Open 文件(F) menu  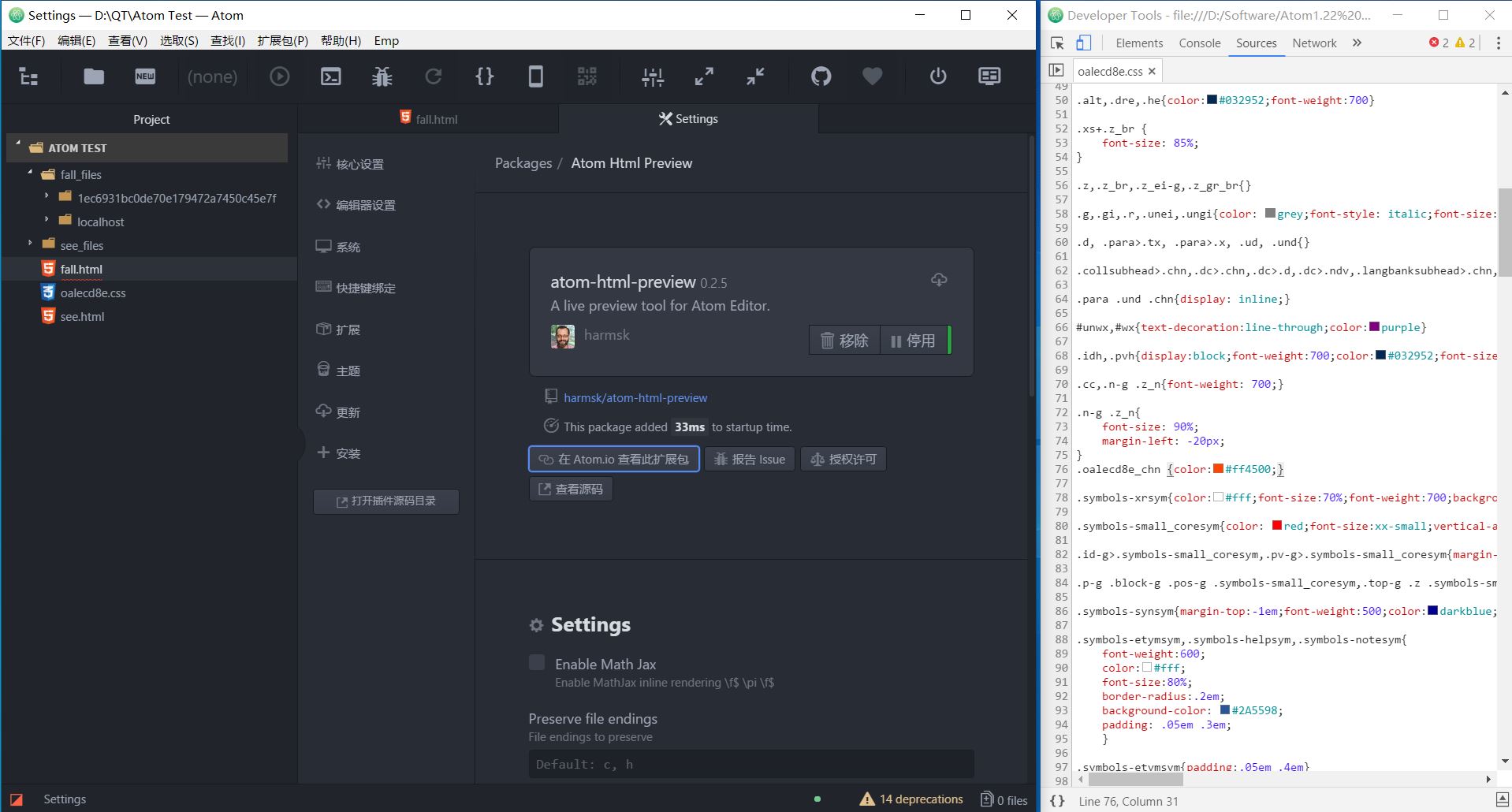(x=26, y=41)
